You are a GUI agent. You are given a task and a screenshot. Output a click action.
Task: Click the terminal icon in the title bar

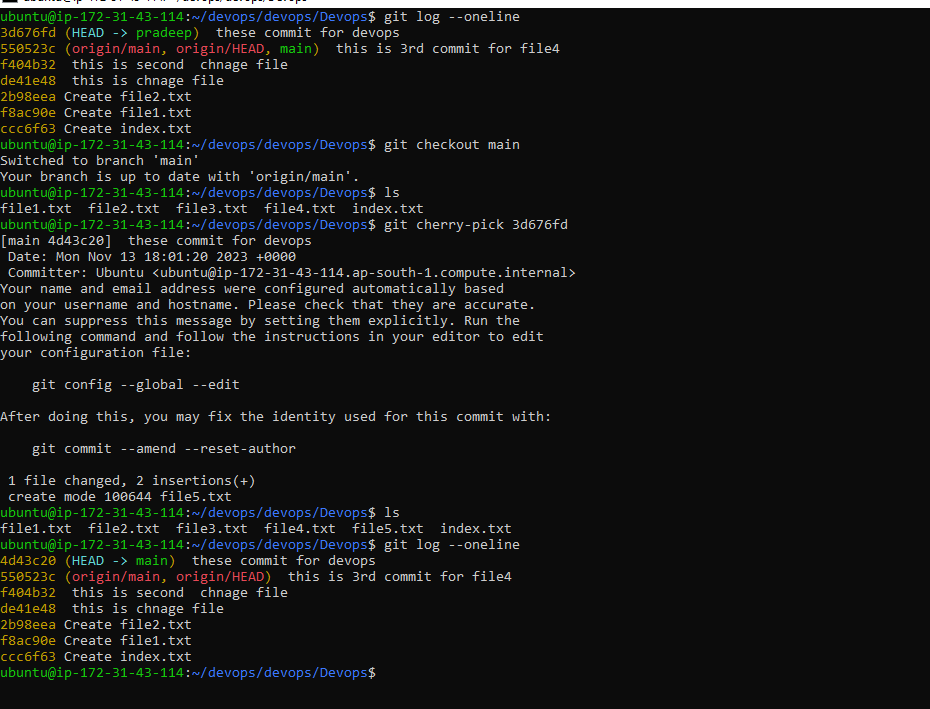(x=9, y=1)
